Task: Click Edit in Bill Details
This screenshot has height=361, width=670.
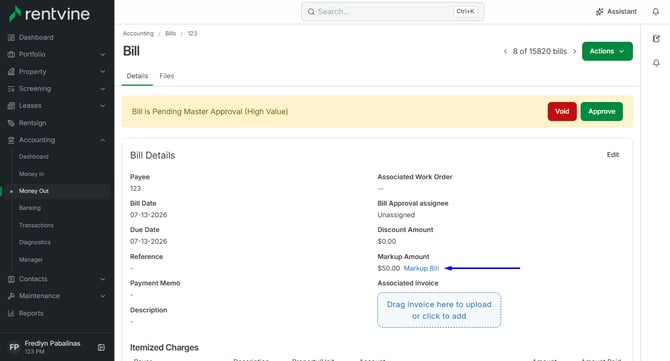Action: click(x=613, y=155)
